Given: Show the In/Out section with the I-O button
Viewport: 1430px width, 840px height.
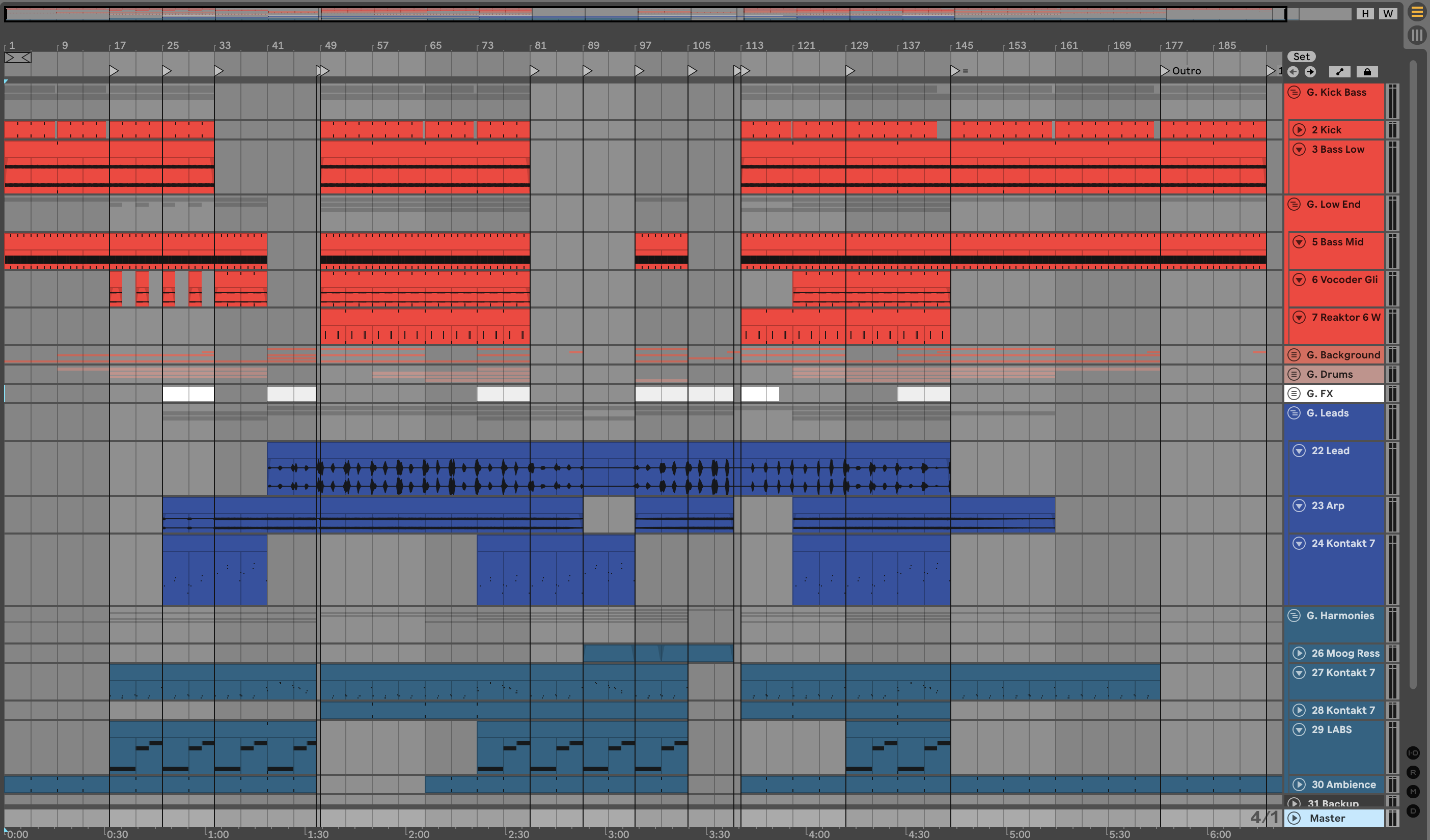Looking at the screenshot, I should tap(1413, 752).
